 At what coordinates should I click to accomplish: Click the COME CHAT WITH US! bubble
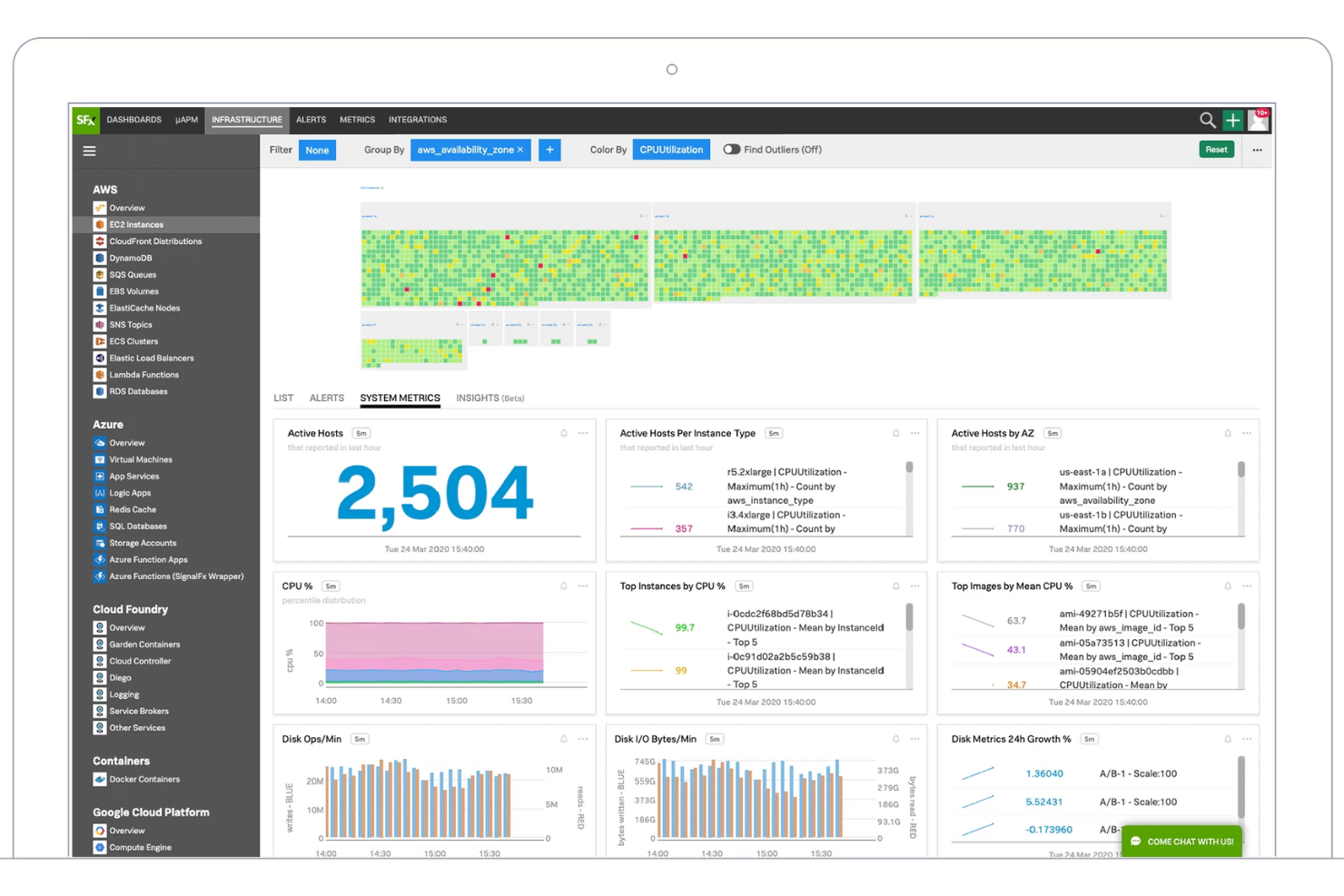1181,841
